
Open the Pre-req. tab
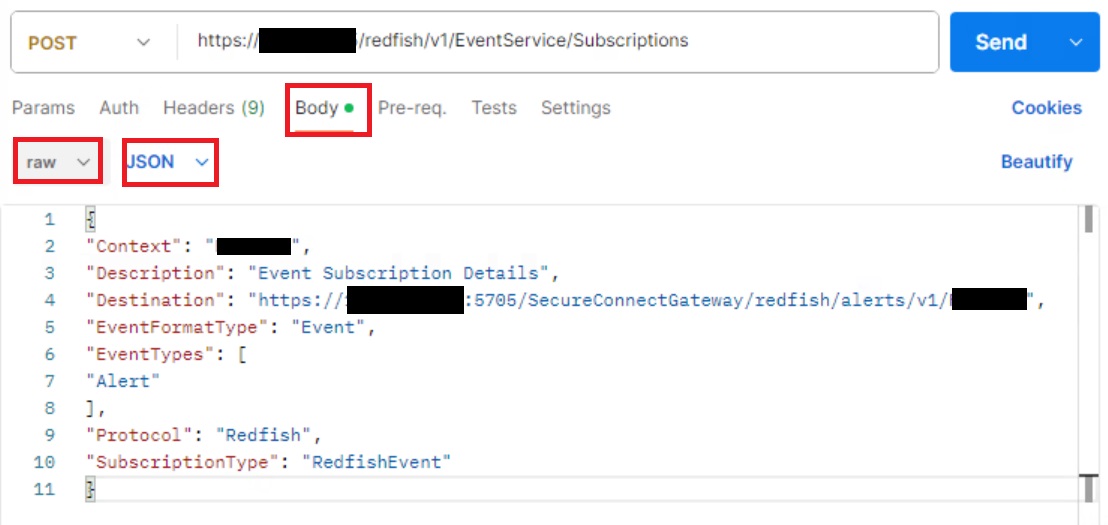point(412,108)
